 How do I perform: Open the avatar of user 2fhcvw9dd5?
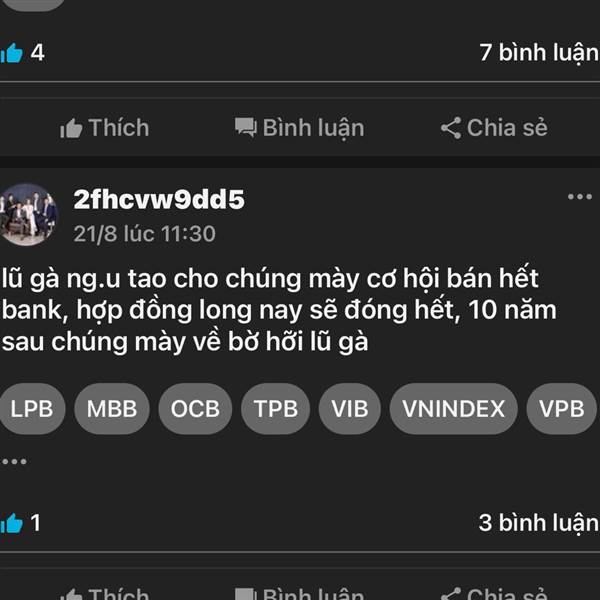[28, 215]
